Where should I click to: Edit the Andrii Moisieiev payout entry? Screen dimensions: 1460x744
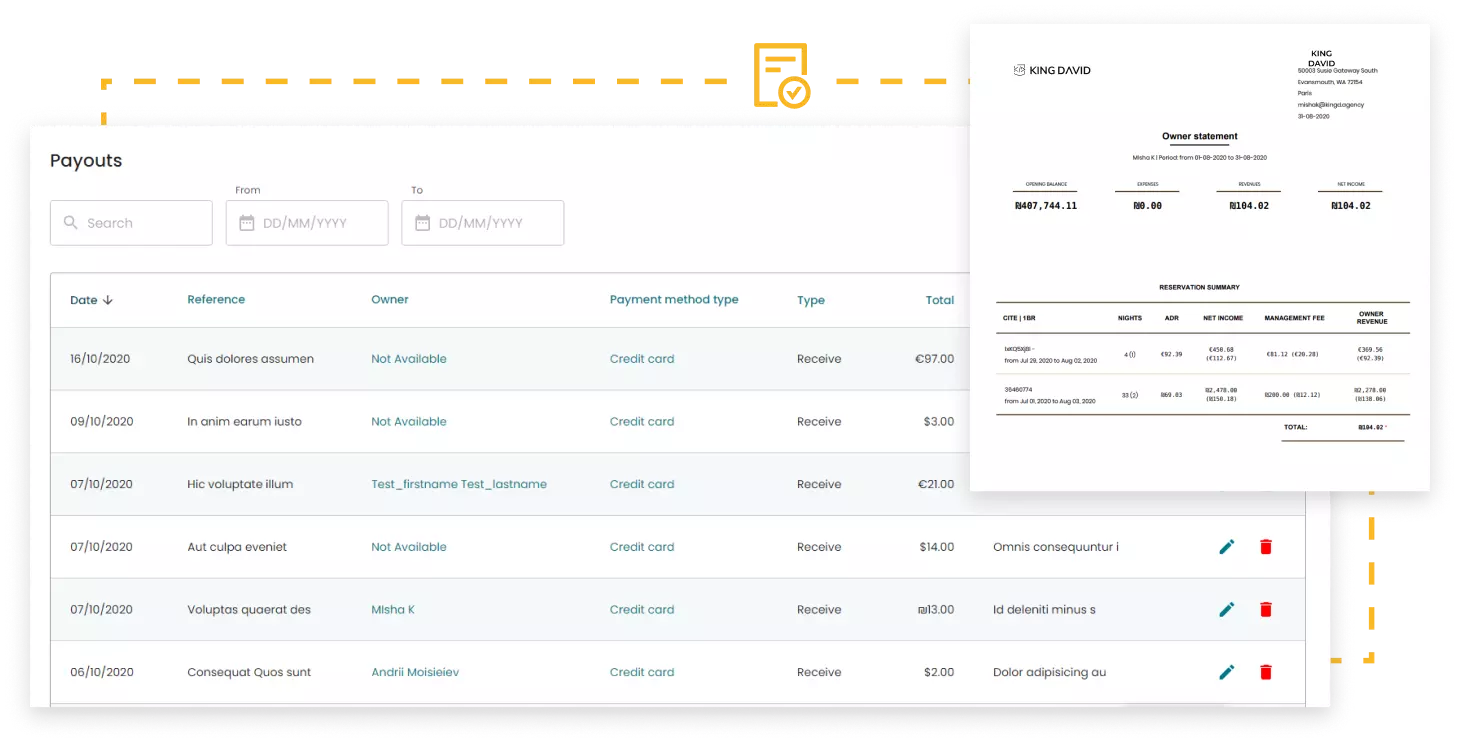[x=1226, y=672]
